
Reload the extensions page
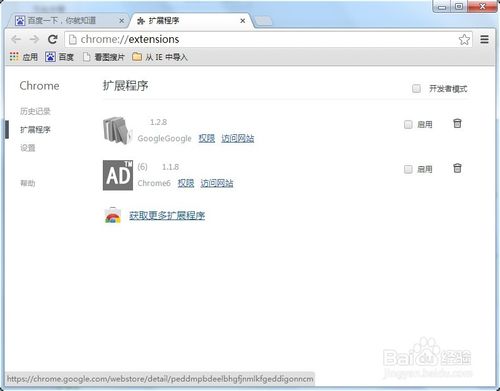[53, 39]
